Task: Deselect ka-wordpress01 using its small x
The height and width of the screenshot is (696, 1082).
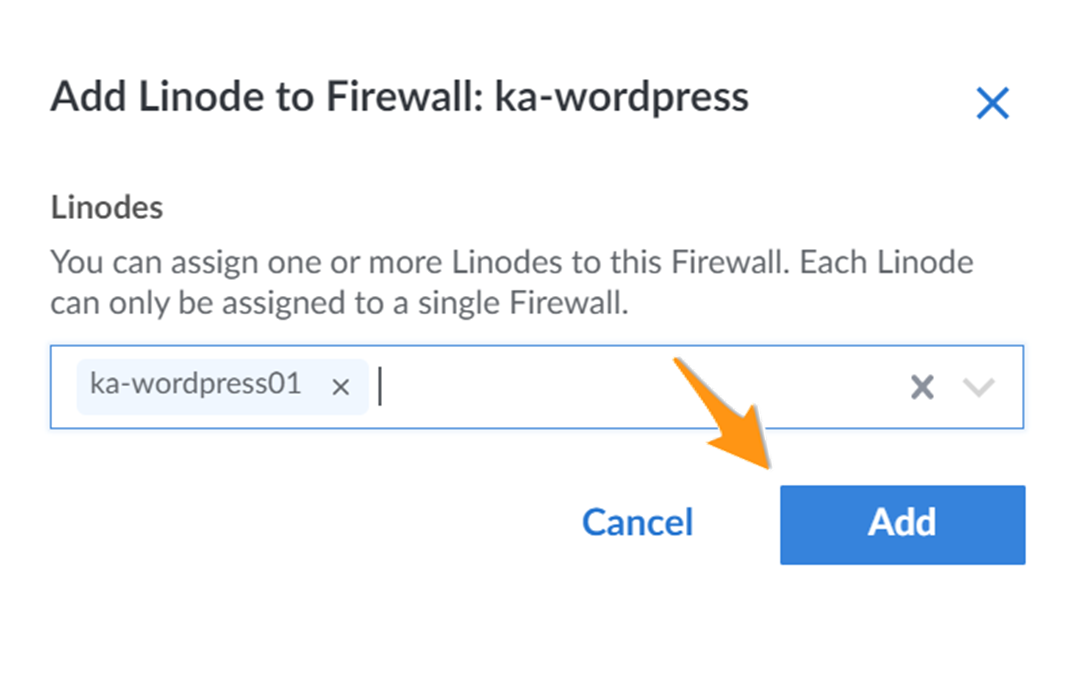Action: pyautogui.click(x=340, y=387)
